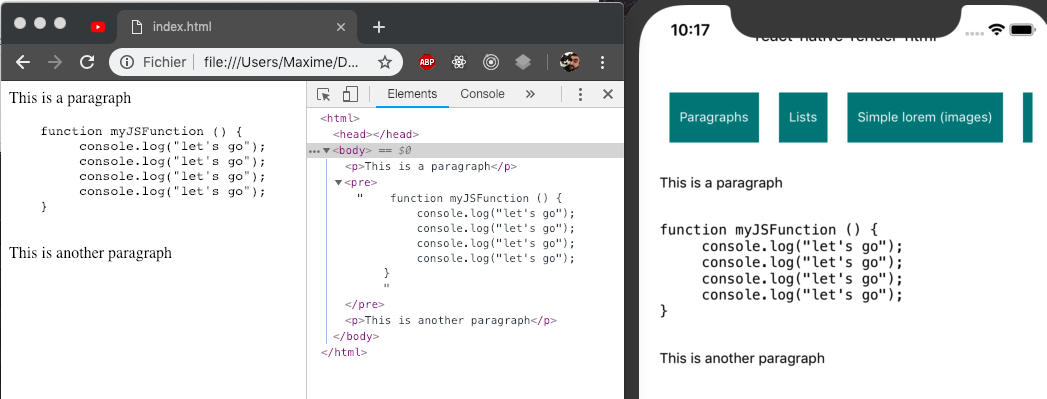Tap the Simple lorem (images) button
The height and width of the screenshot is (399, 1047).
coord(925,117)
